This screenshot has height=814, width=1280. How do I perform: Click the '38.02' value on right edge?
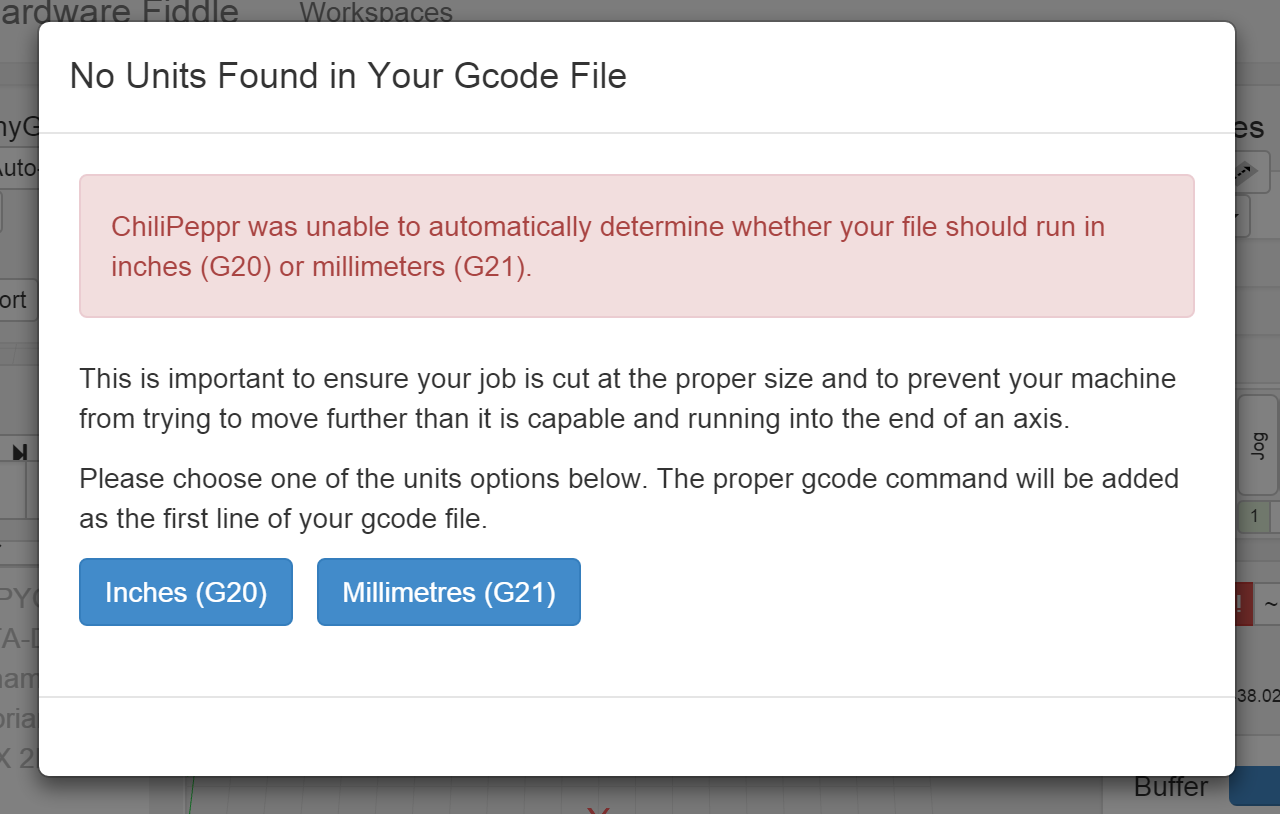click(1258, 694)
